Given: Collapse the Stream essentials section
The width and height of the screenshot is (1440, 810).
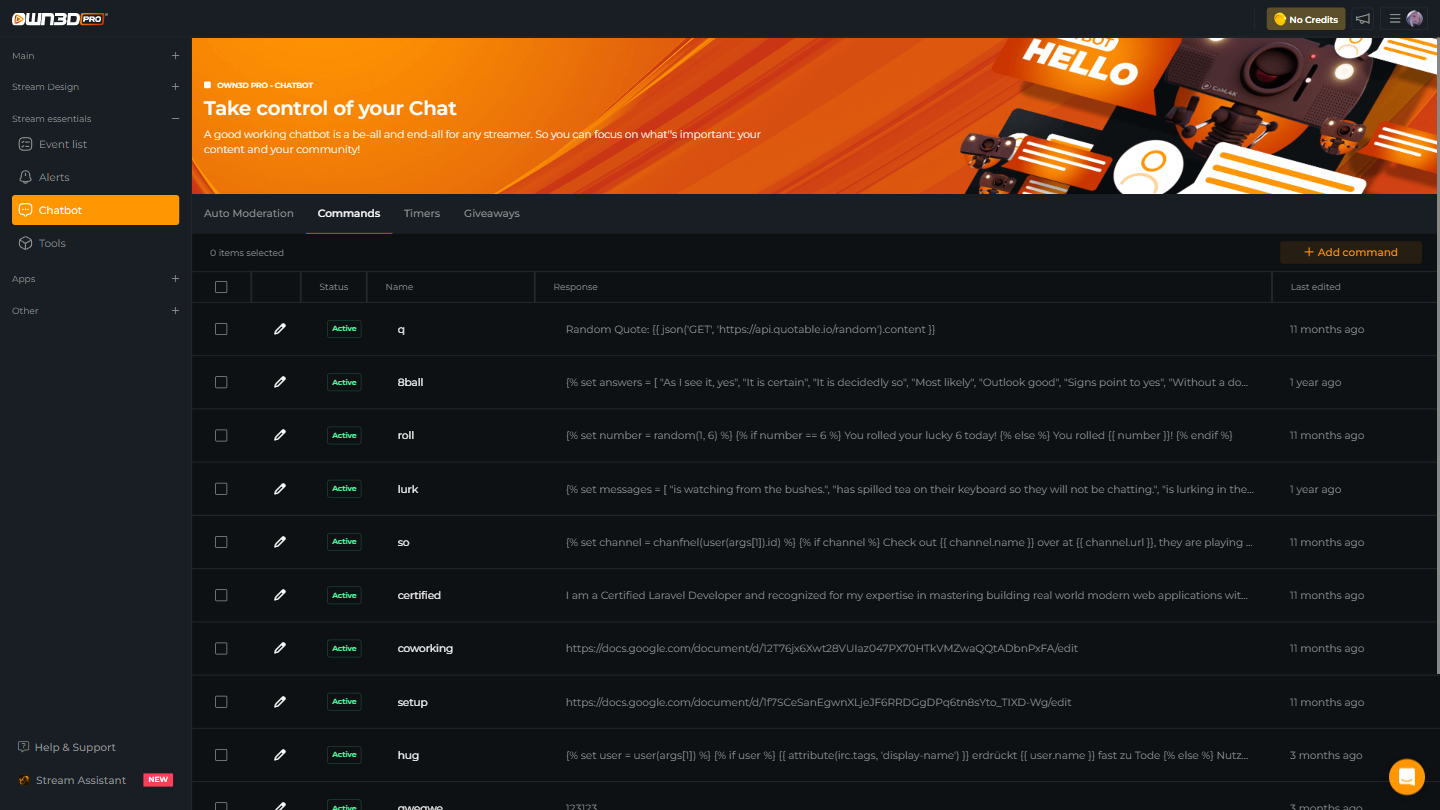Looking at the screenshot, I should 175,119.
